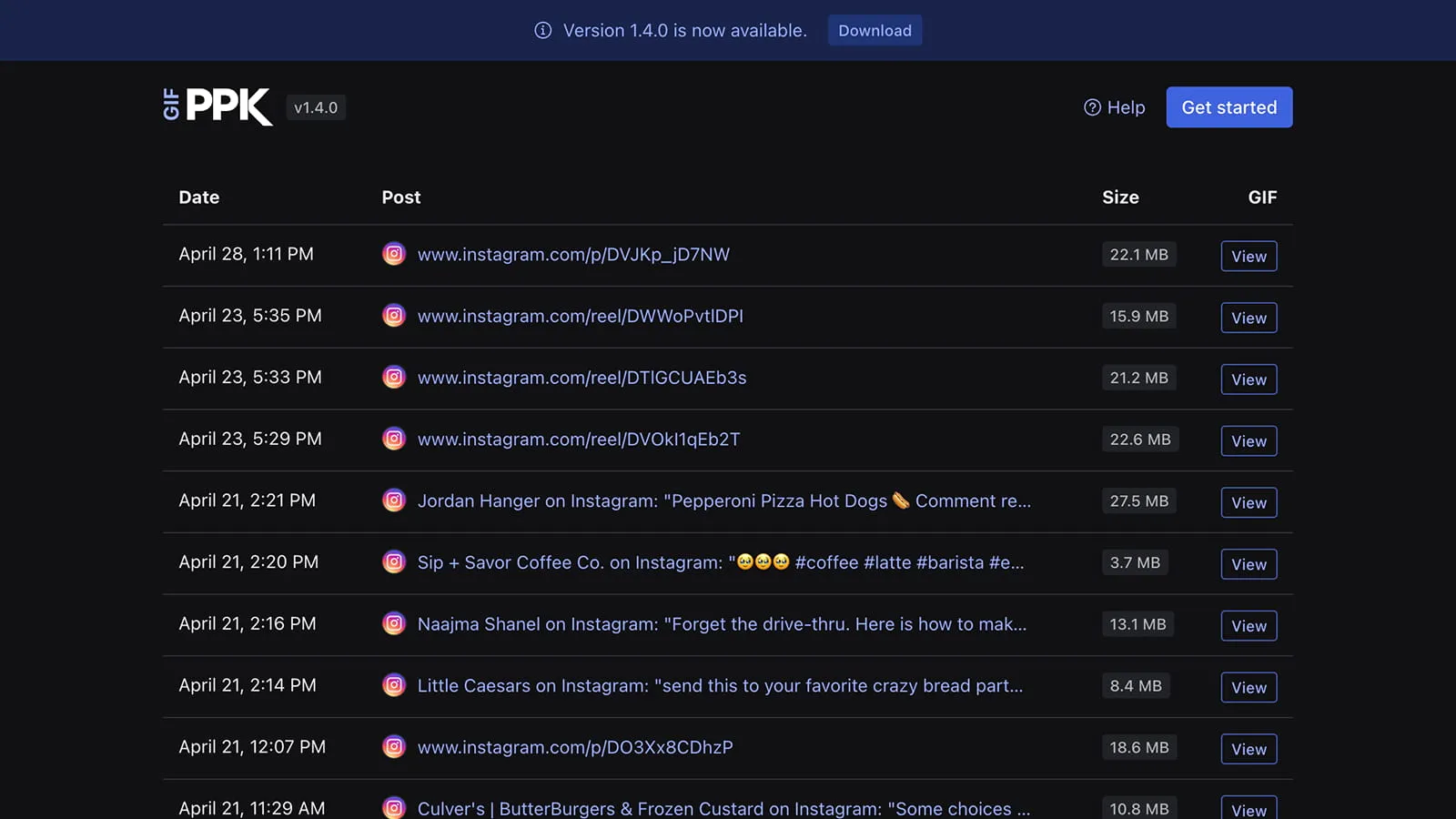Open the Culver's ButterBurgers post link
The width and height of the screenshot is (1456, 819).
[x=724, y=808]
